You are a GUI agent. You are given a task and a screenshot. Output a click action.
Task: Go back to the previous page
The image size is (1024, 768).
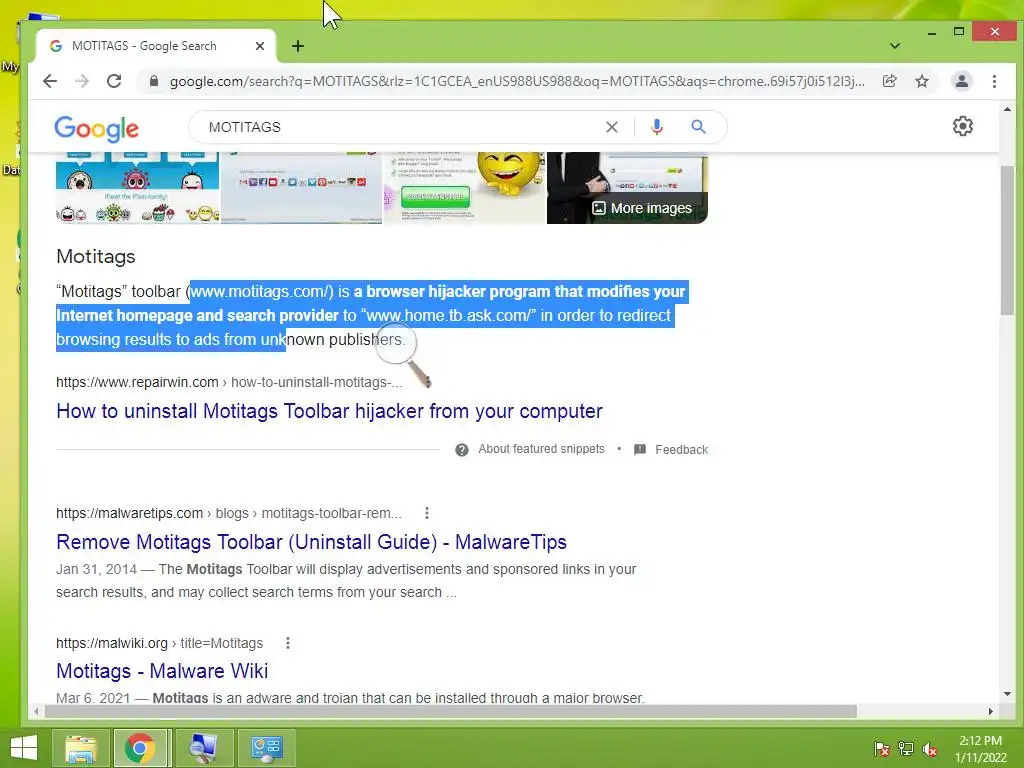[50, 81]
